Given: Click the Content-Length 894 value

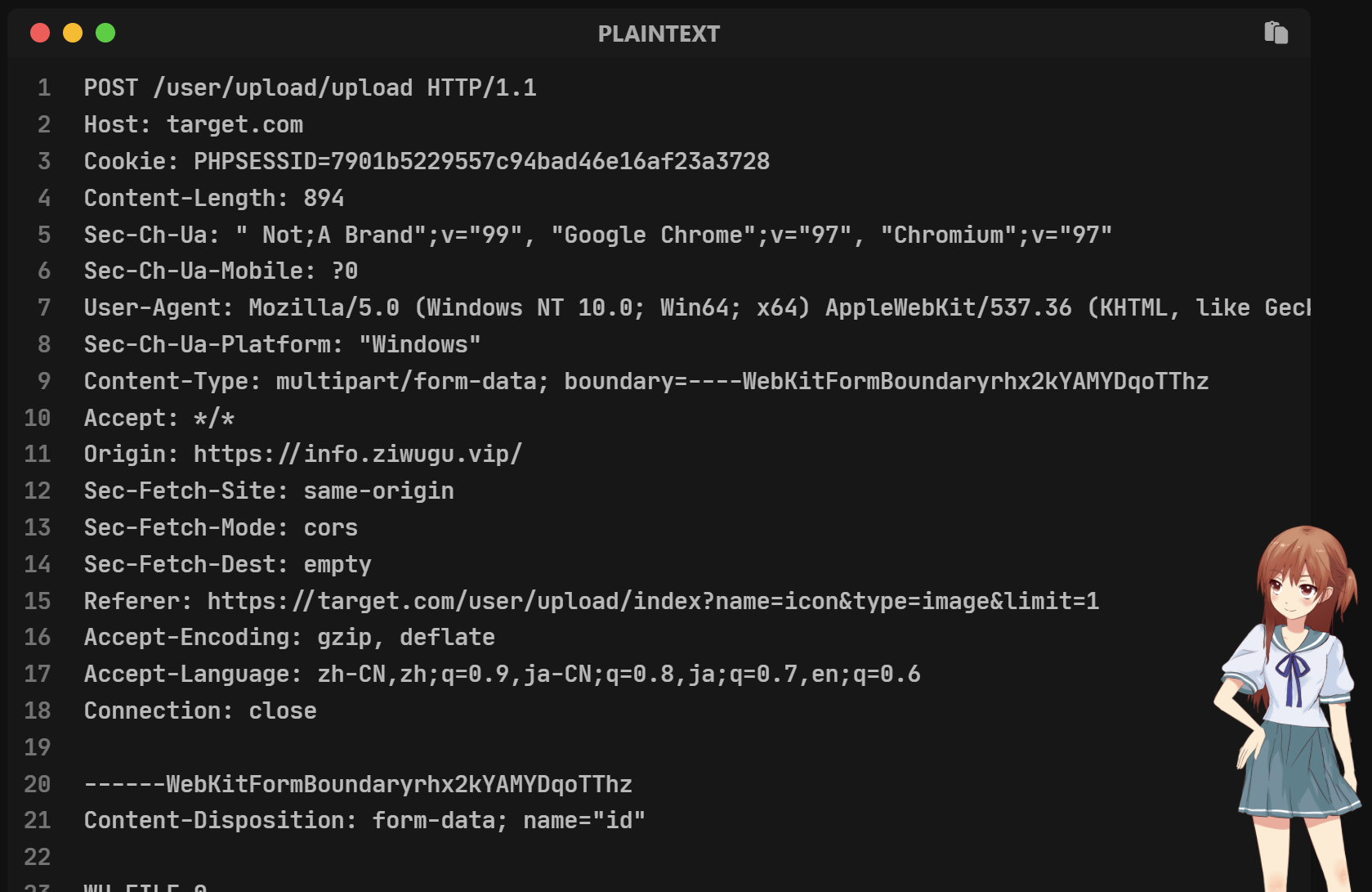Looking at the screenshot, I should (324, 198).
